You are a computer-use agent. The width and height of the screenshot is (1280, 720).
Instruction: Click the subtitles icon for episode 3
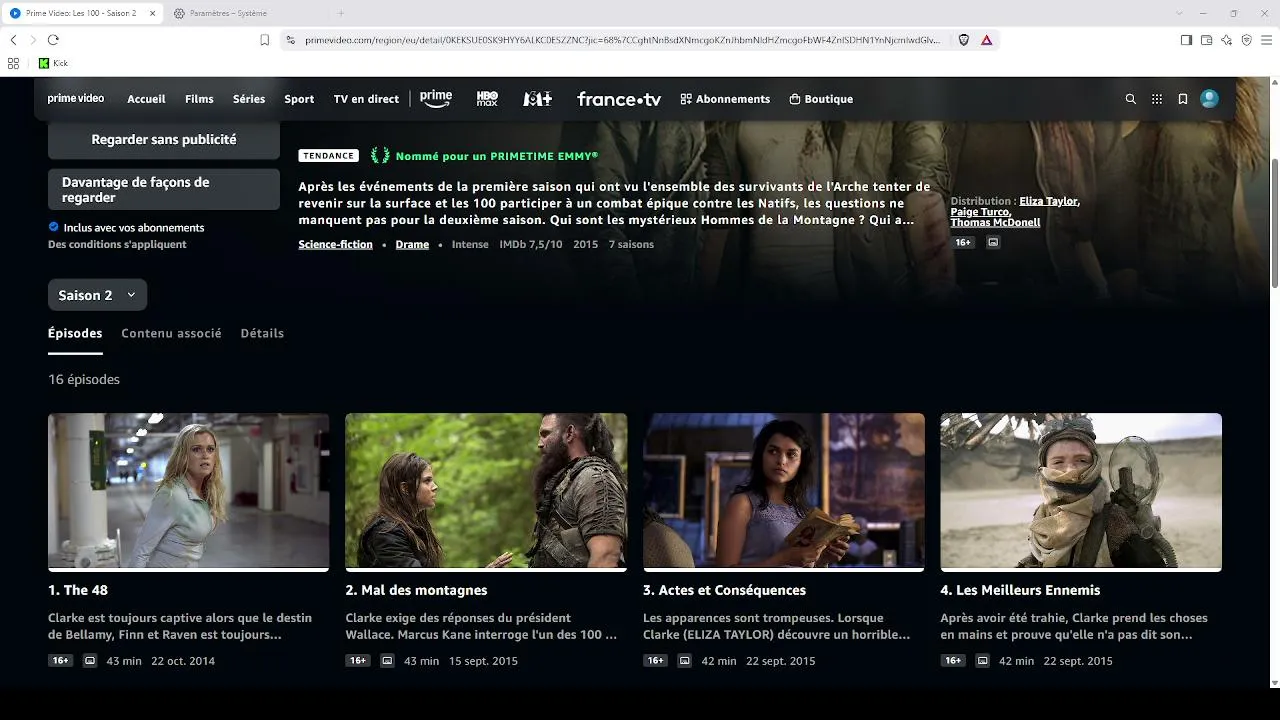(685, 661)
